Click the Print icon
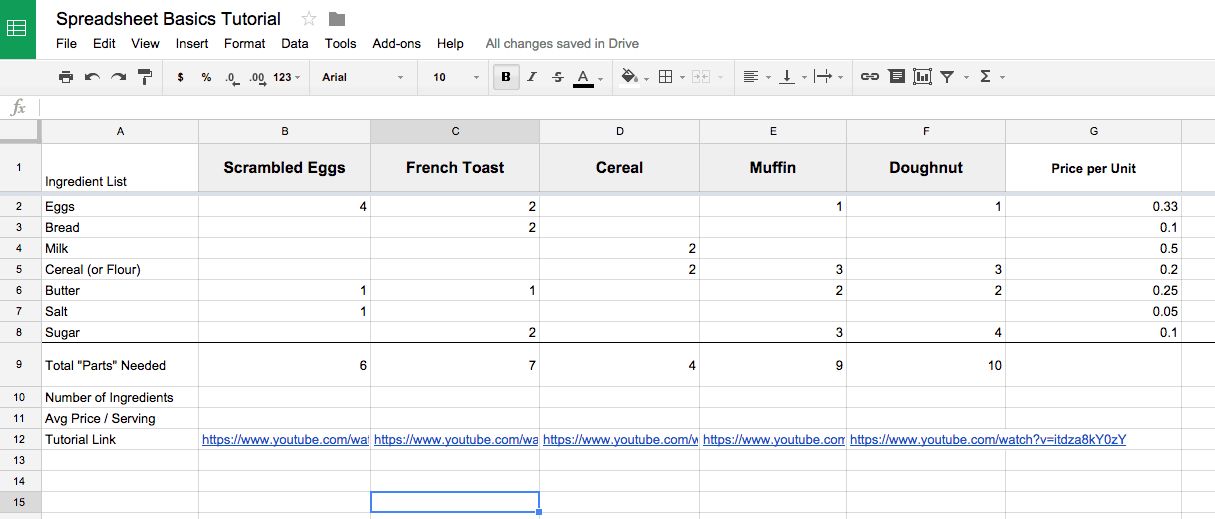 (66, 77)
